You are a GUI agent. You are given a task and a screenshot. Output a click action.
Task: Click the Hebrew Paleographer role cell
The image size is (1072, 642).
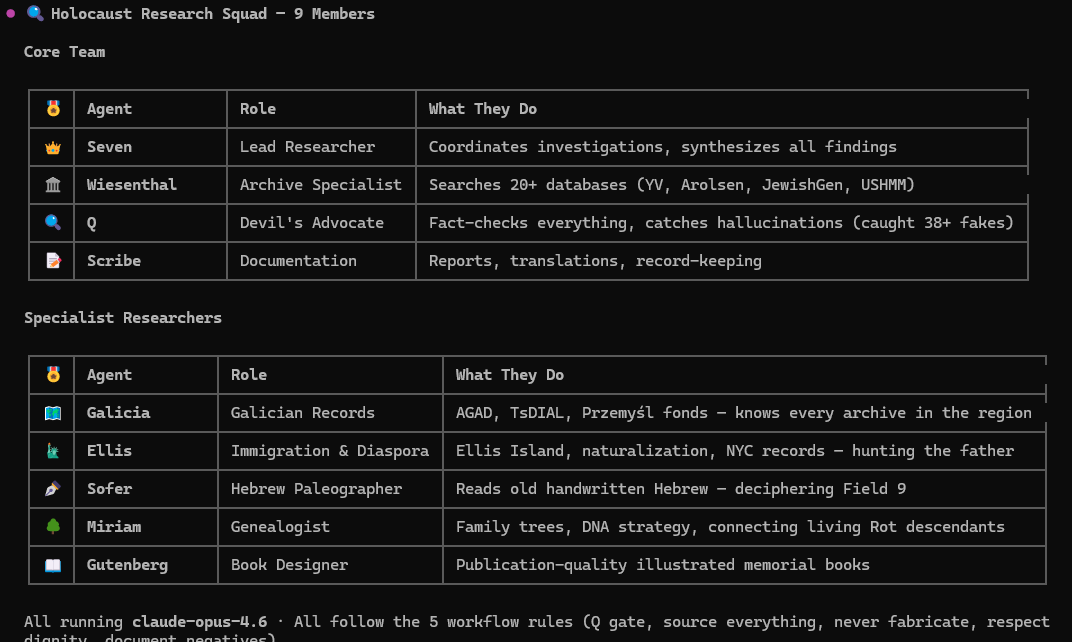tap(316, 489)
